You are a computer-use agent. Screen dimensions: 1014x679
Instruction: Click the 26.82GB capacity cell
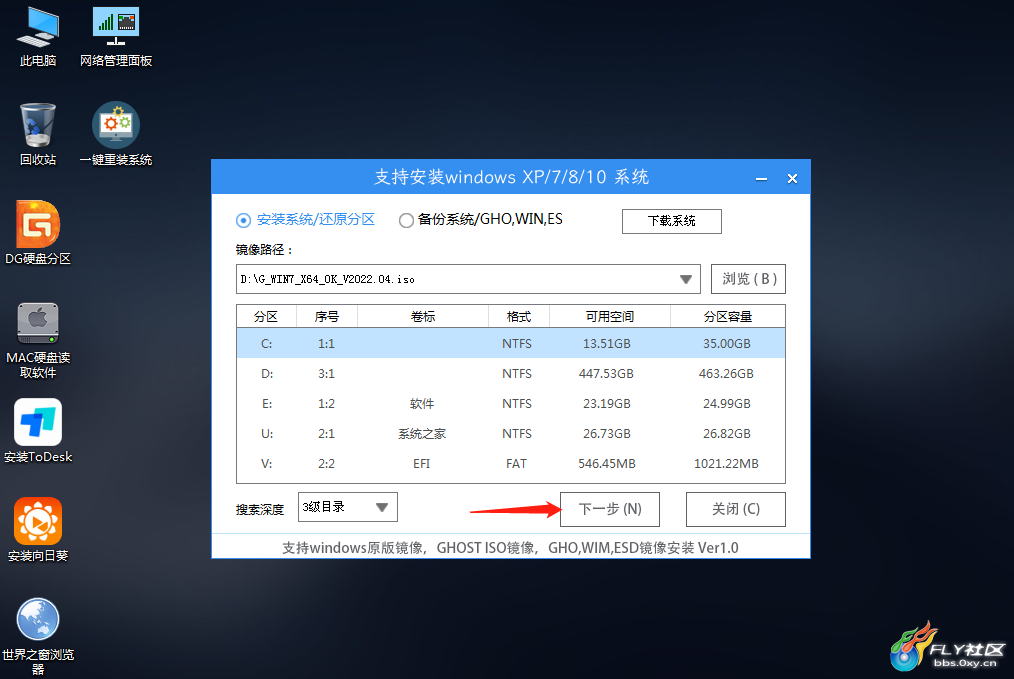pyautogui.click(x=727, y=434)
